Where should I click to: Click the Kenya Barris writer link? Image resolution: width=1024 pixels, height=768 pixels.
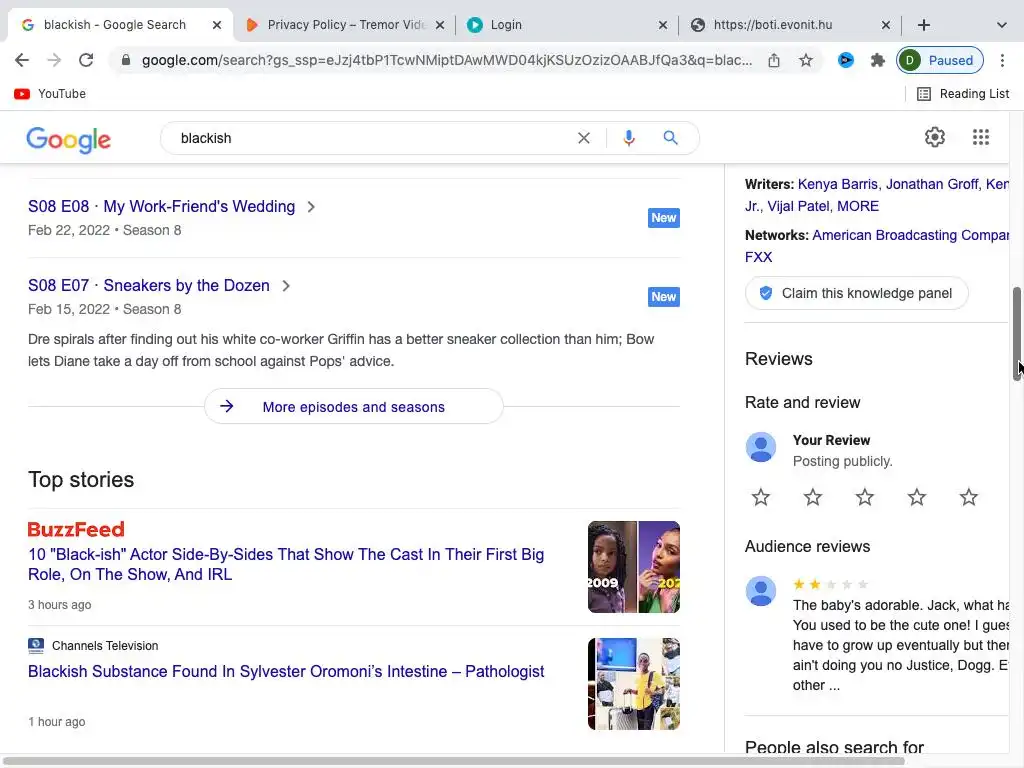[x=839, y=184]
